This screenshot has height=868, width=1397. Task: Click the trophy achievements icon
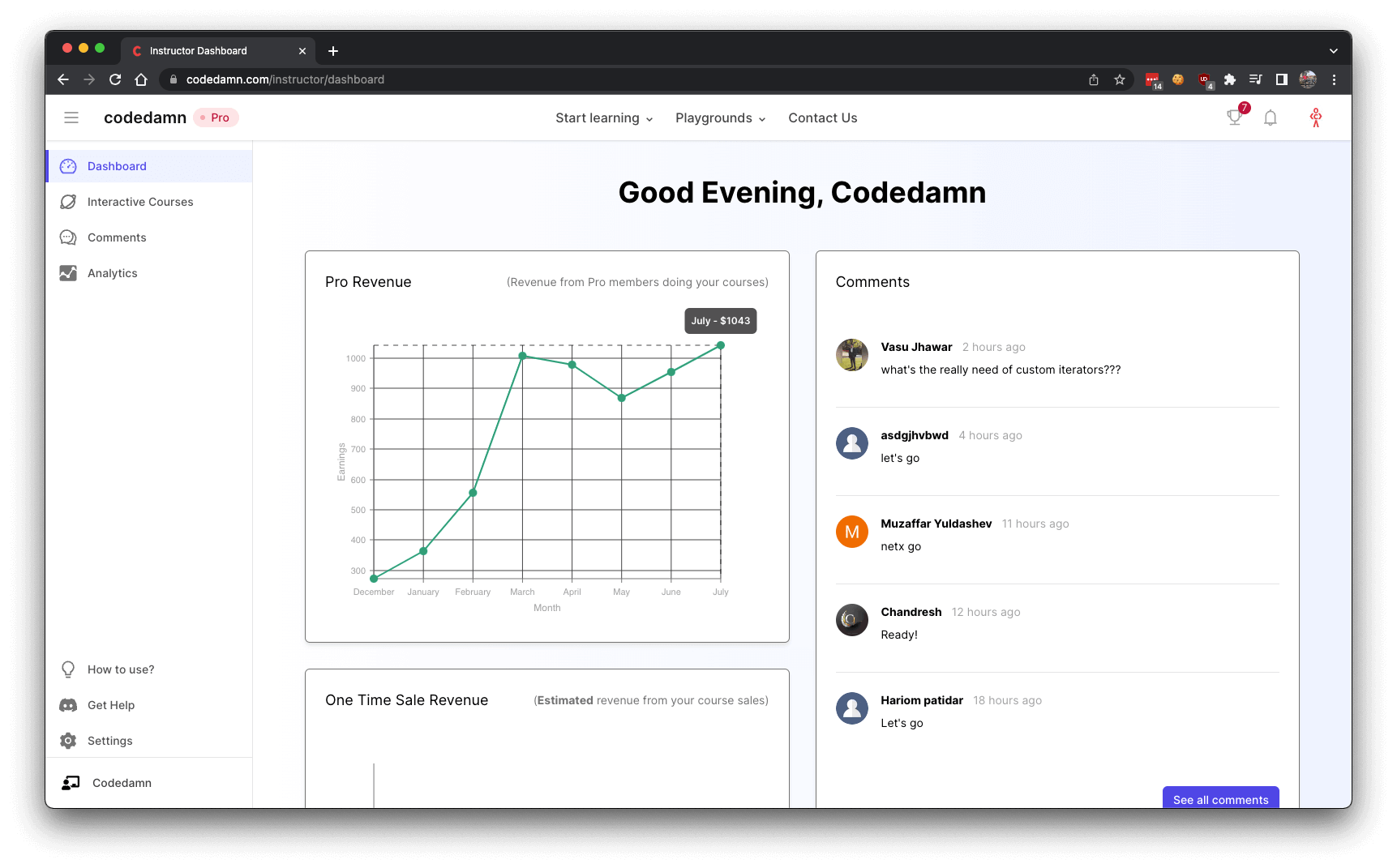tap(1234, 118)
